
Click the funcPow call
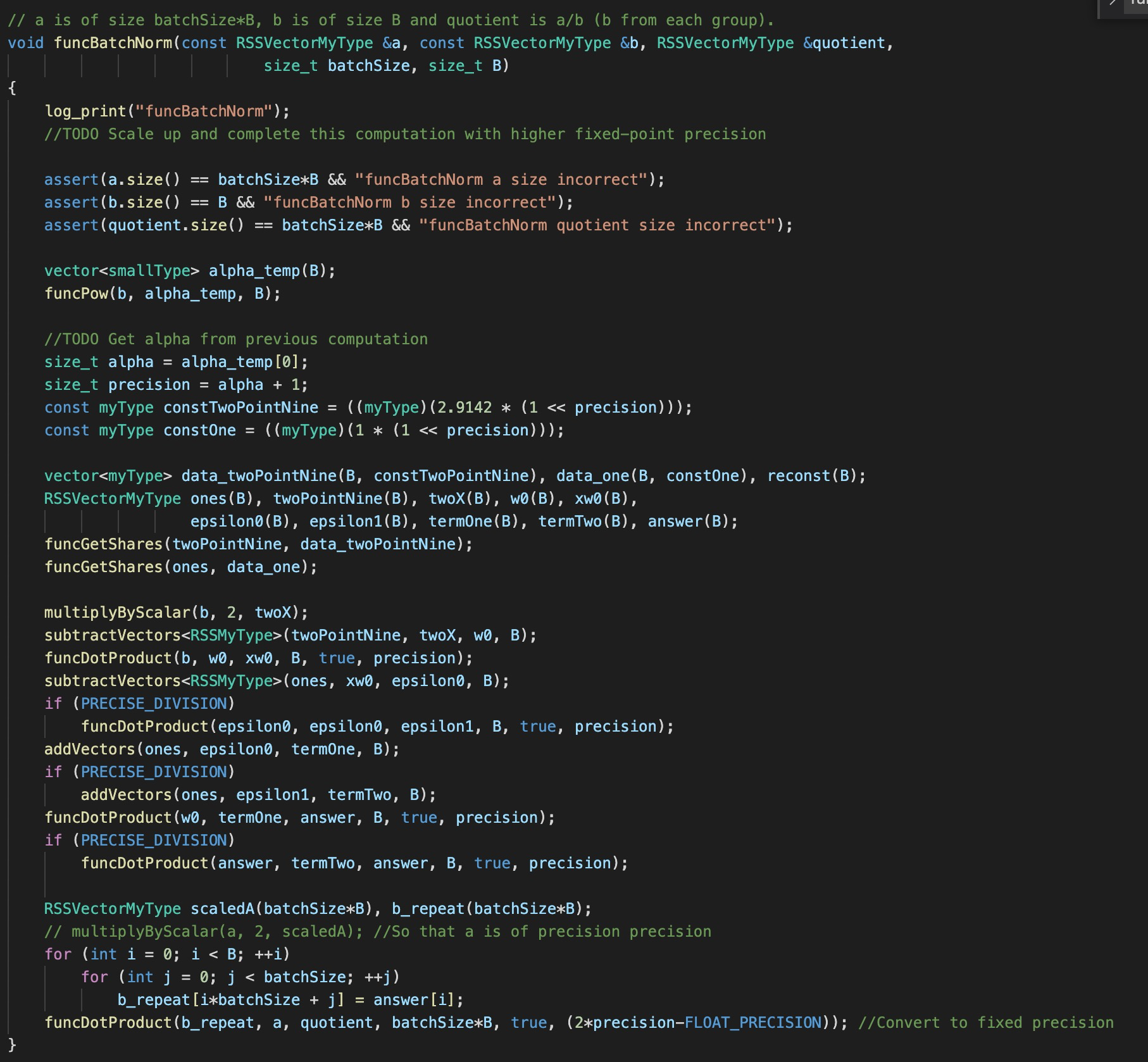point(162,294)
